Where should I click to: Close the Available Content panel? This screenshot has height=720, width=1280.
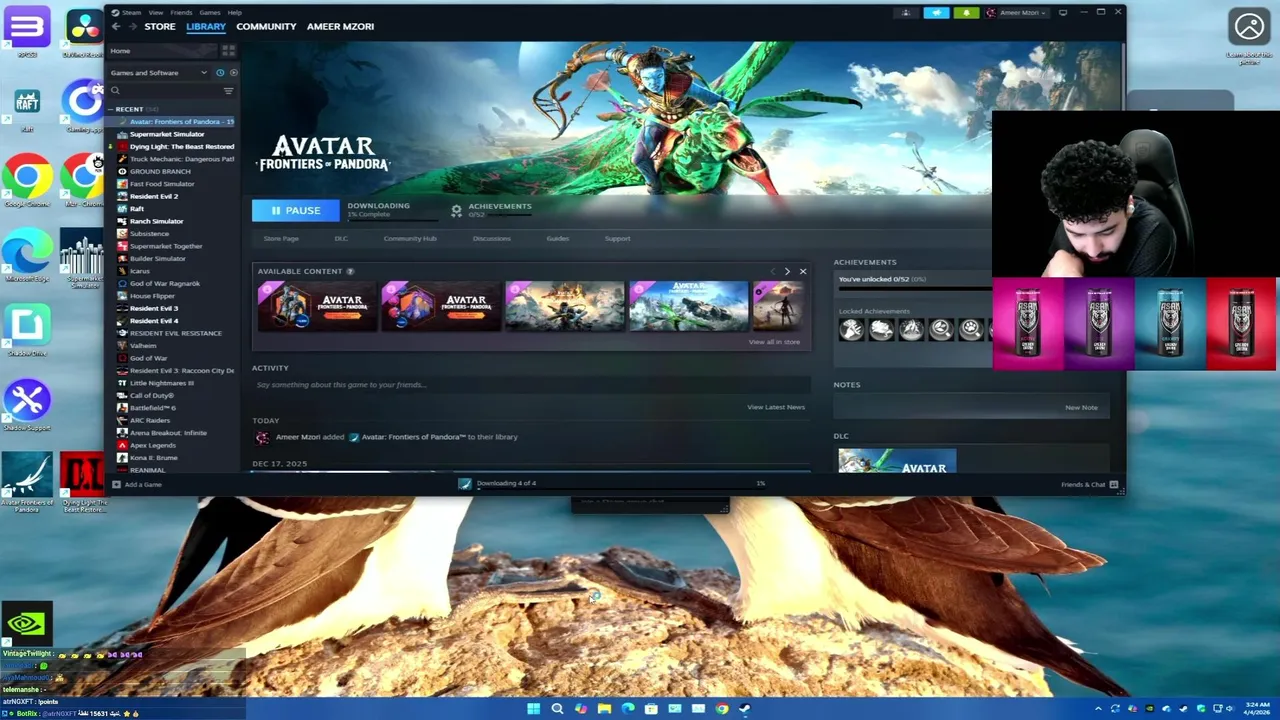point(802,271)
